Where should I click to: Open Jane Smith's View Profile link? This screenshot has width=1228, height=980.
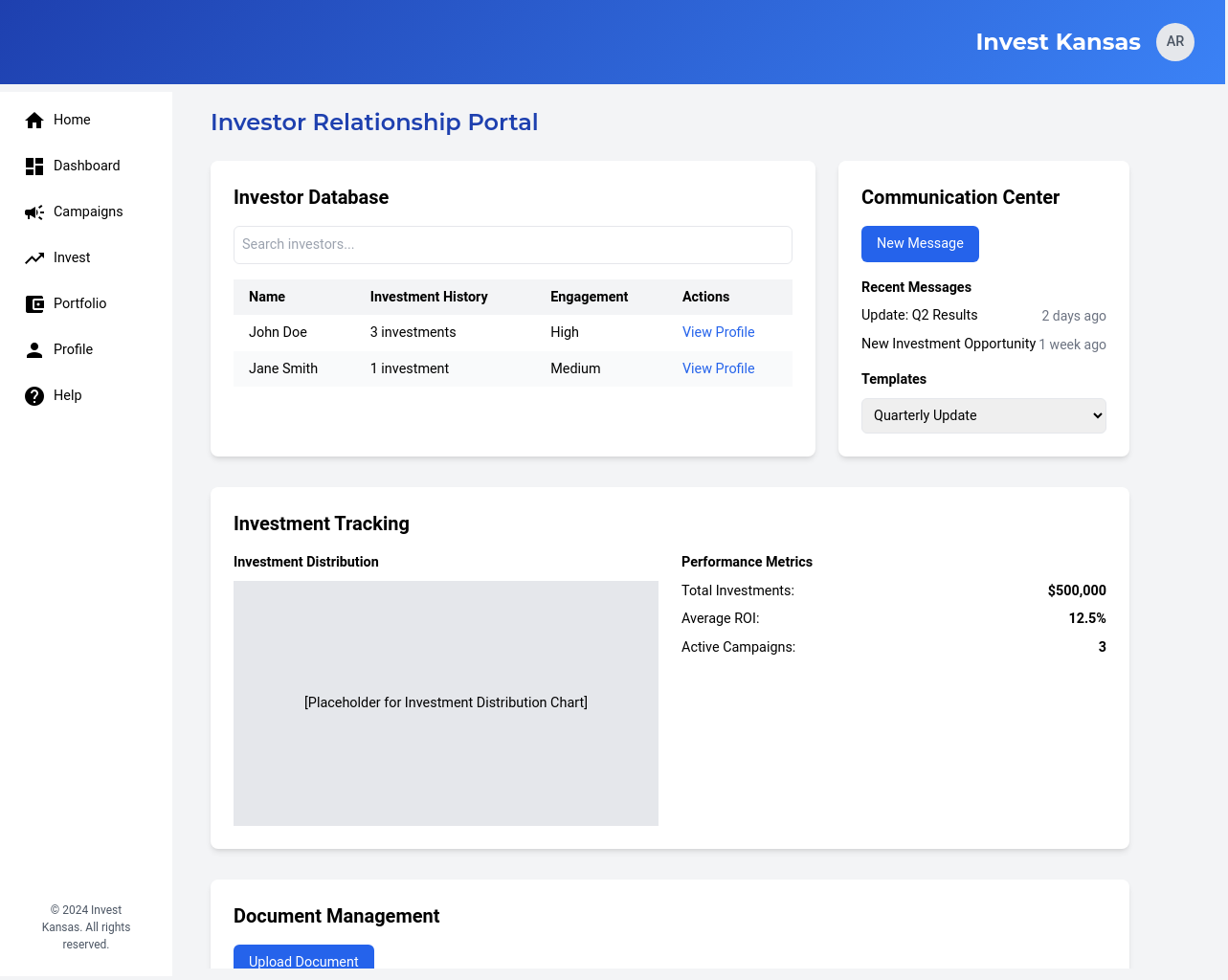pyautogui.click(x=718, y=368)
